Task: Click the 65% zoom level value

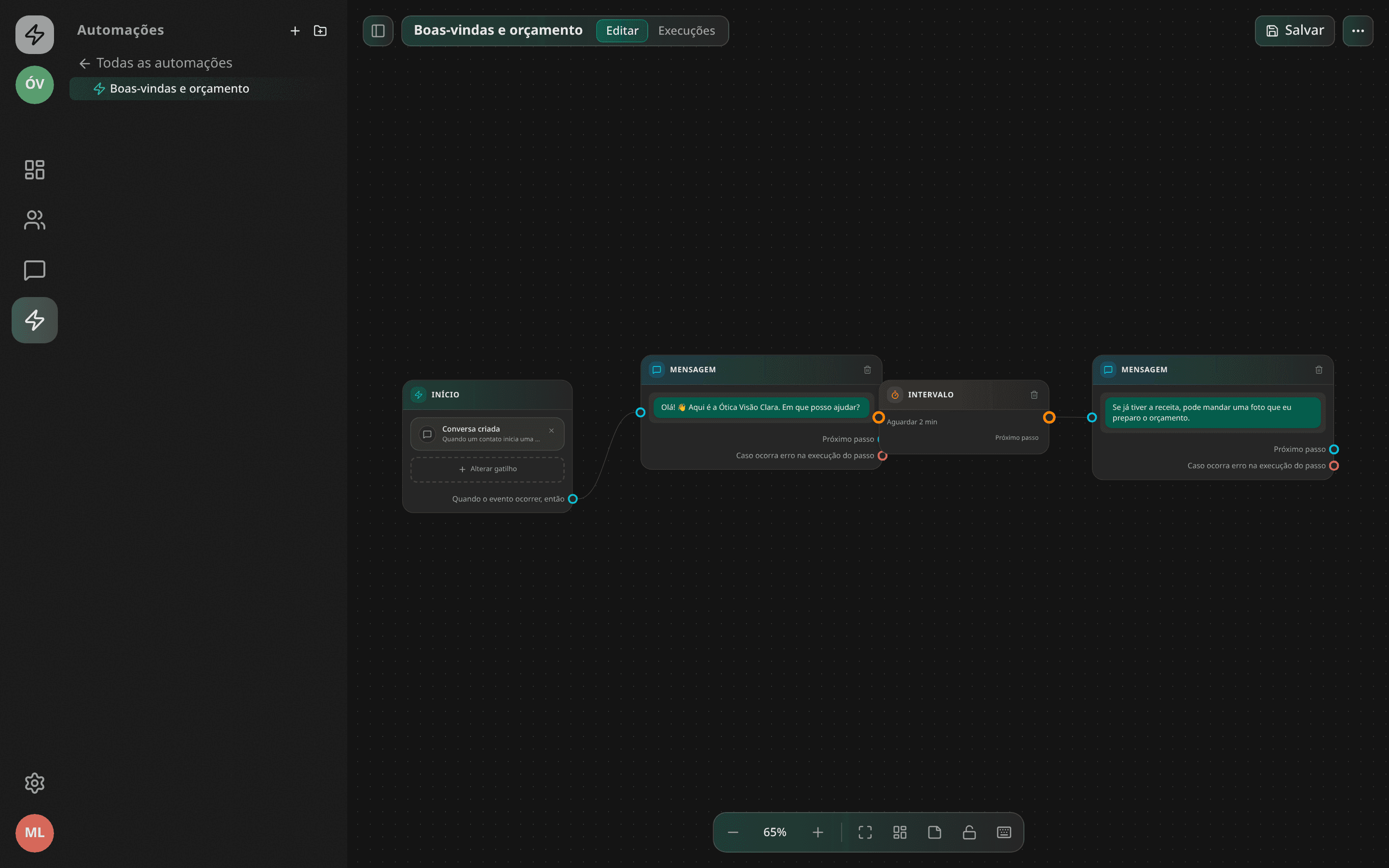Action: coord(775,832)
